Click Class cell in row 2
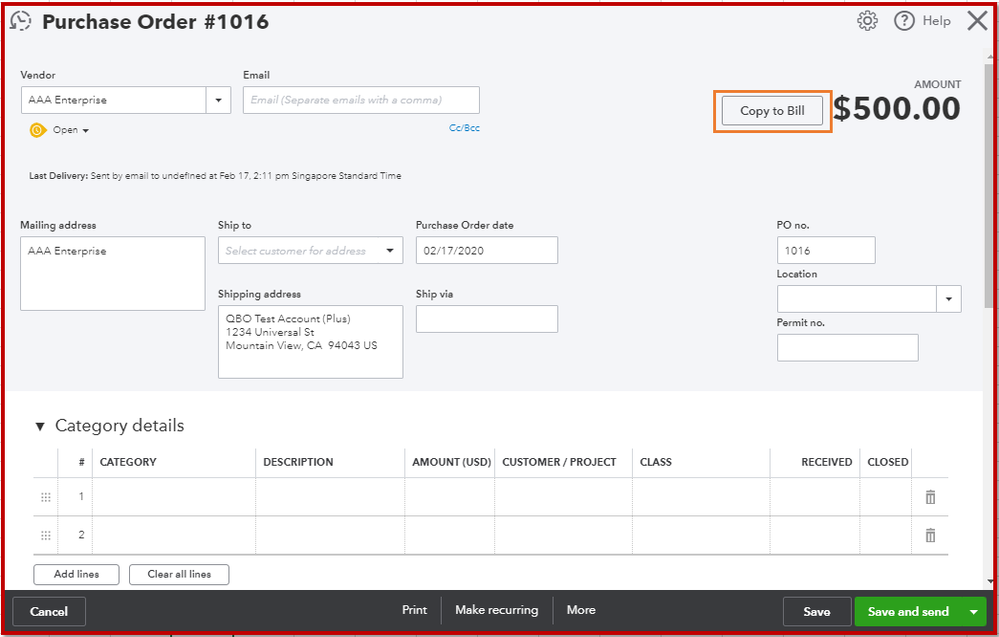The image size is (999, 637). [701, 535]
